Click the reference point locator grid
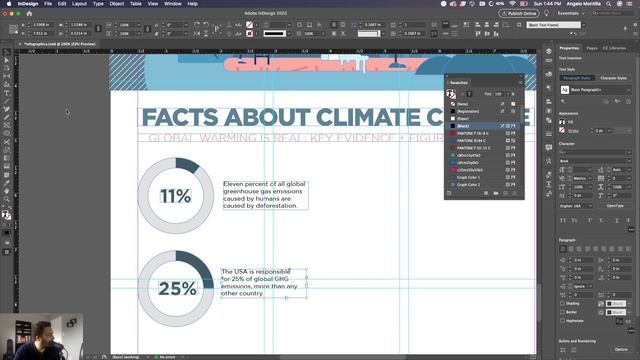Screen dimensions: 640x360 pos(13,29)
